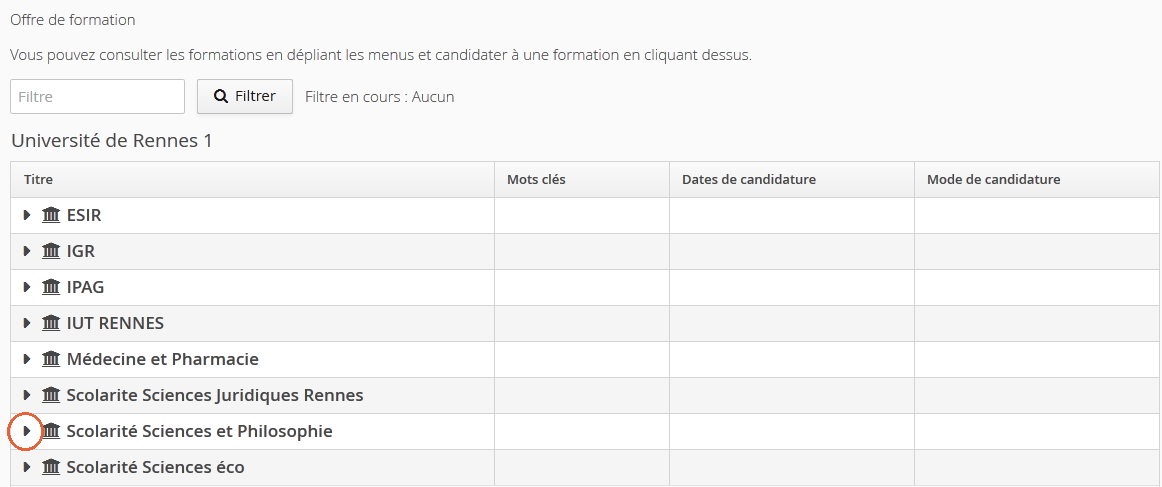This screenshot has height=487, width=1162.
Task: Expand the ESIR row arrow
Action: click(x=27, y=215)
